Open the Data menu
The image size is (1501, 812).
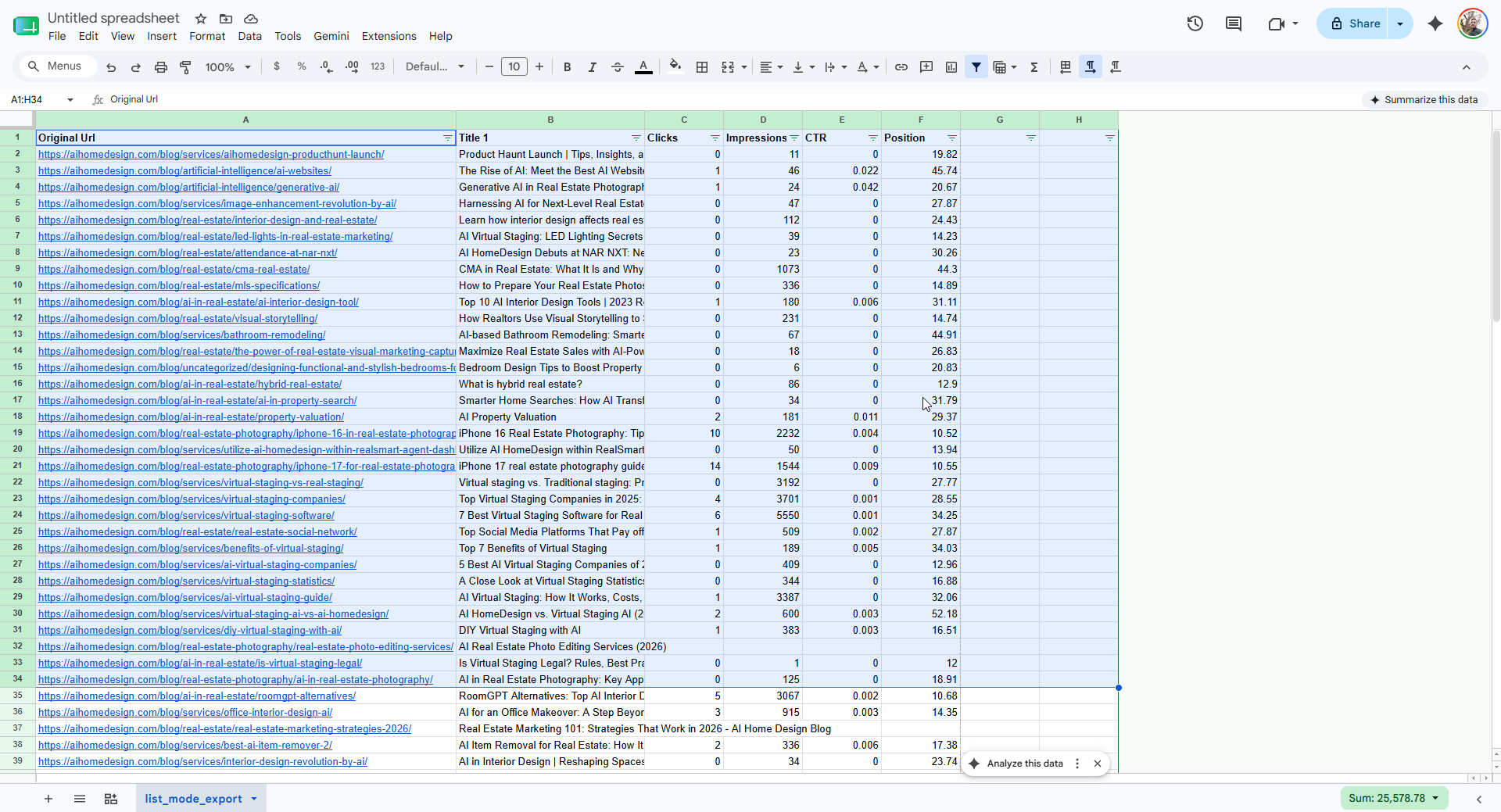249,36
